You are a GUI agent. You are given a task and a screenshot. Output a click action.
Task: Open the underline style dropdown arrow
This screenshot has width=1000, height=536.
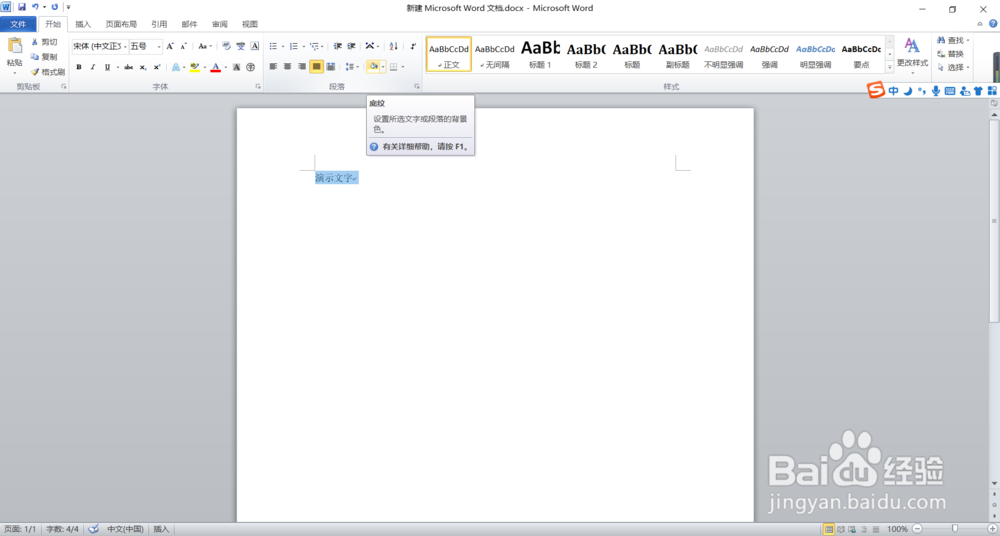click(118, 67)
